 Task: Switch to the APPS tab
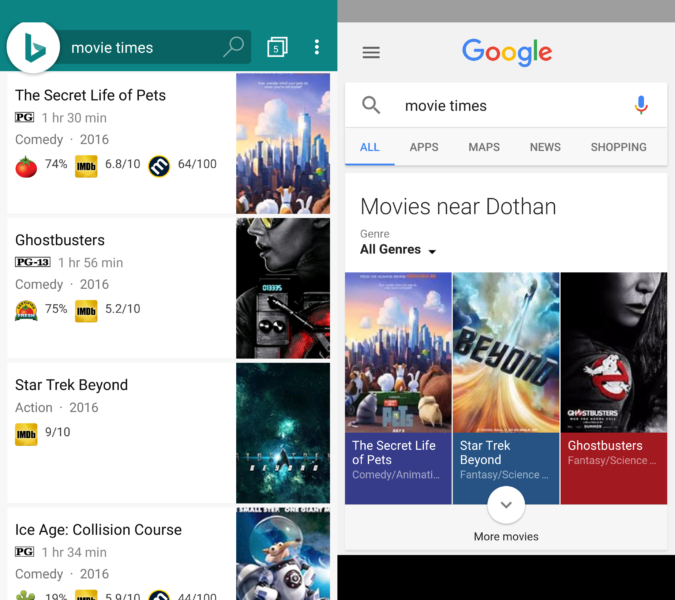(x=424, y=147)
